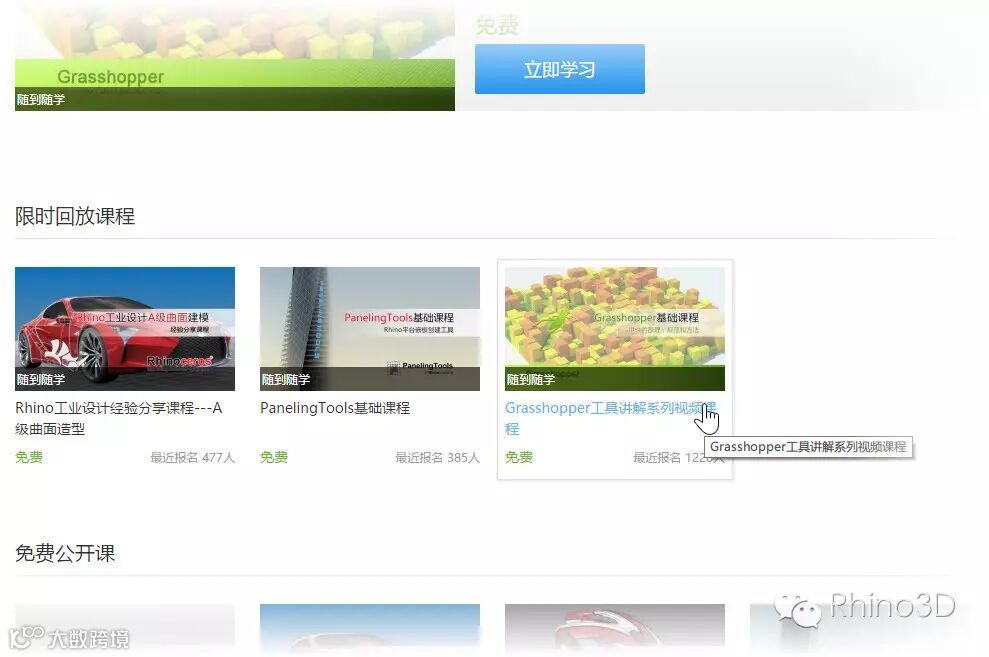Click 随到随学 label on the Grasshopper基础课程 thumbnail

coord(530,380)
